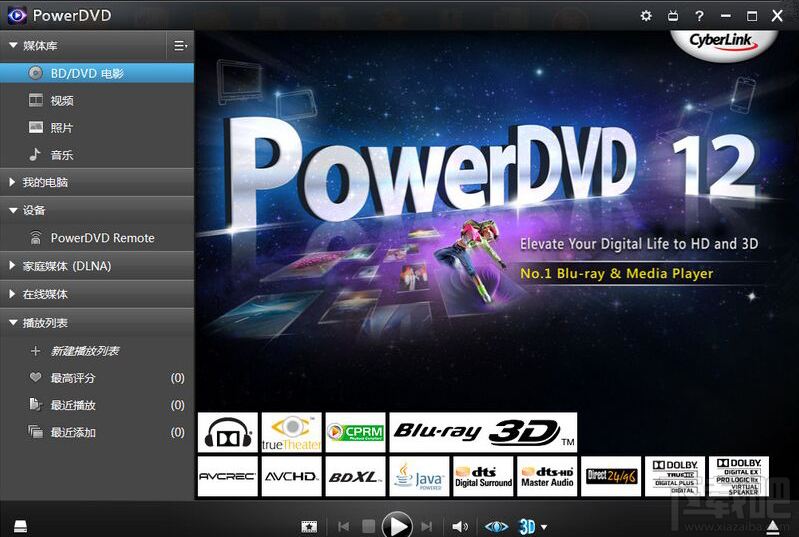Viewport: 799px width, 537px height.
Task: Open help with the question mark icon
Action: click(699, 16)
